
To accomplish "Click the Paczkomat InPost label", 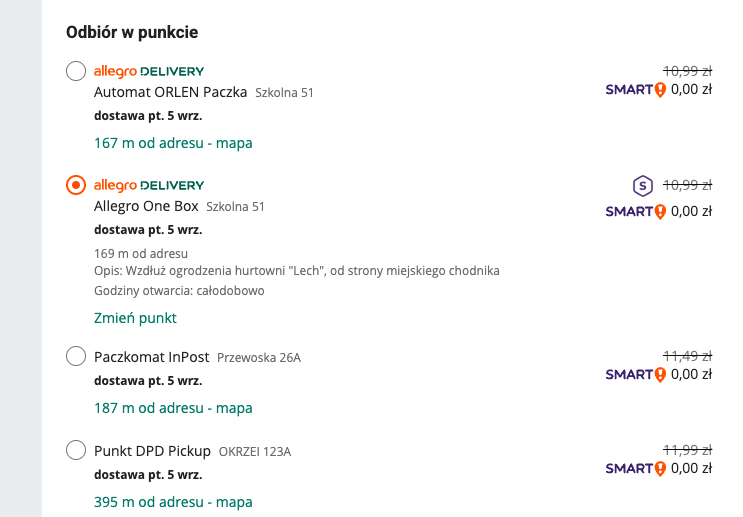I will [151, 357].
